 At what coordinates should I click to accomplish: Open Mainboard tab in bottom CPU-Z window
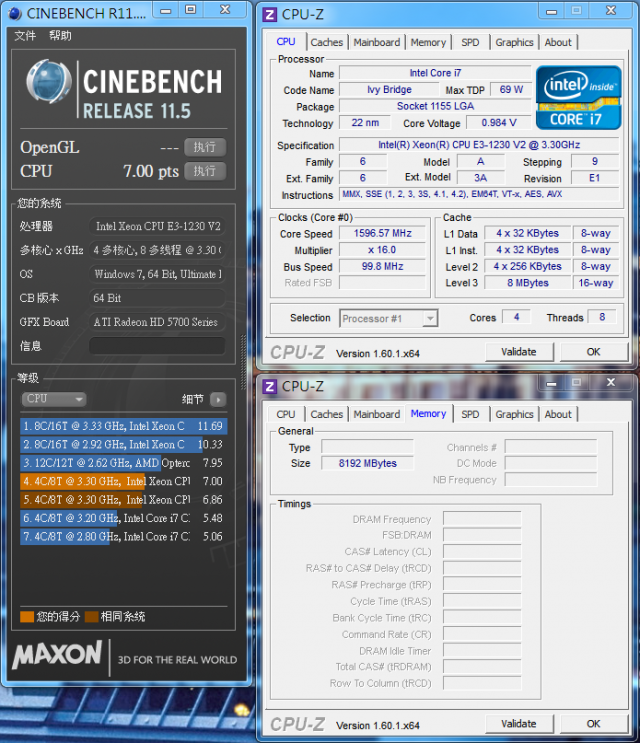point(377,414)
